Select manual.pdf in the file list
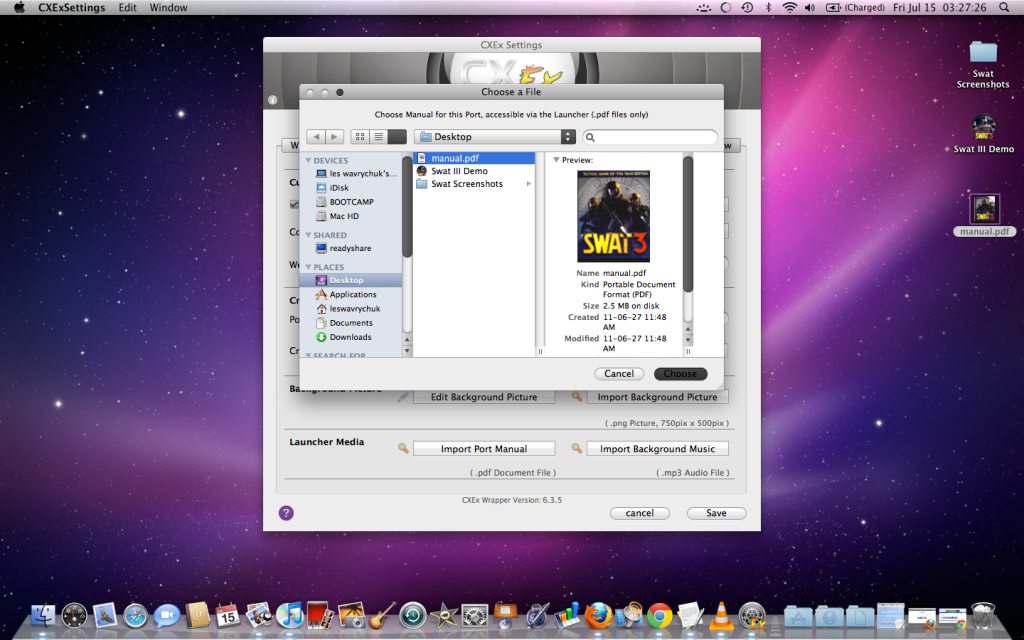Viewport: 1024px width, 640px height. coord(474,158)
